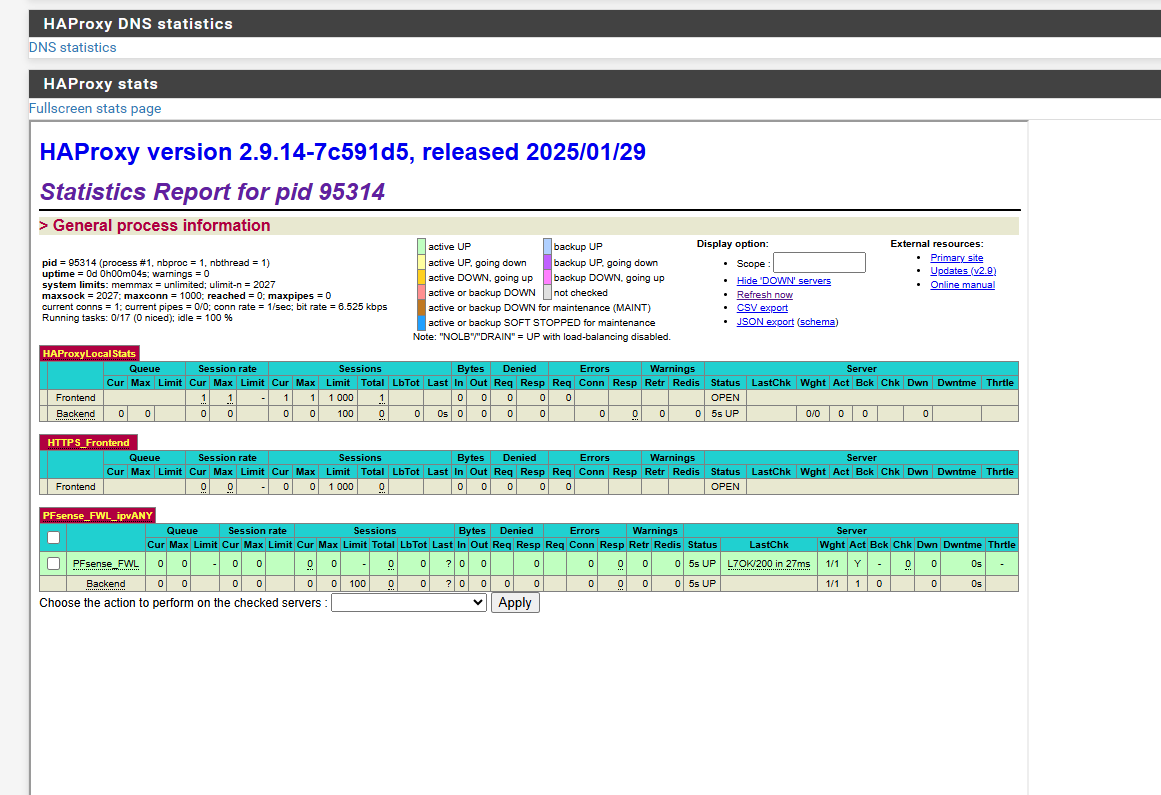This screenshot has height=795, width=1161.
Task: Open the Primary site external resource
Action: (x=957, y=258)
